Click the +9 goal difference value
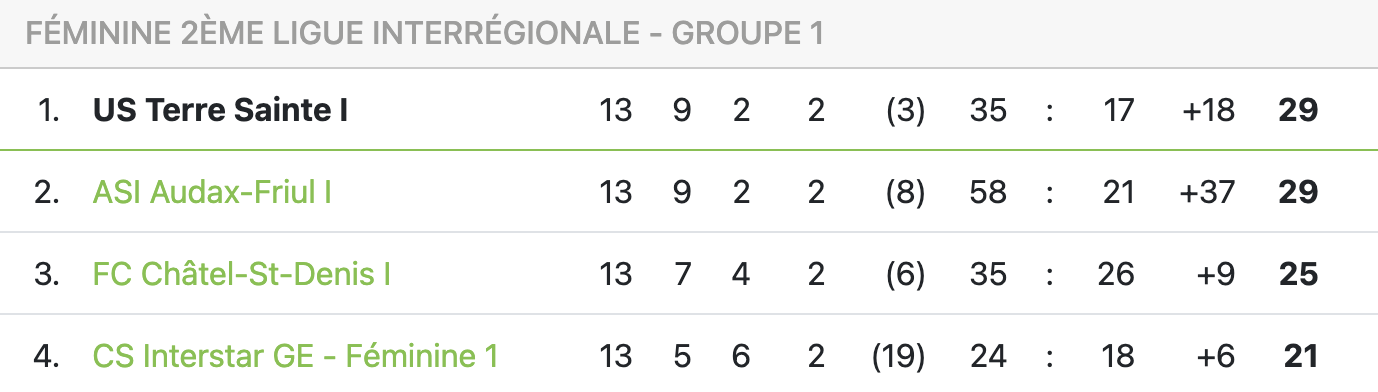Screen dimensions: 1378x392 1216,274
